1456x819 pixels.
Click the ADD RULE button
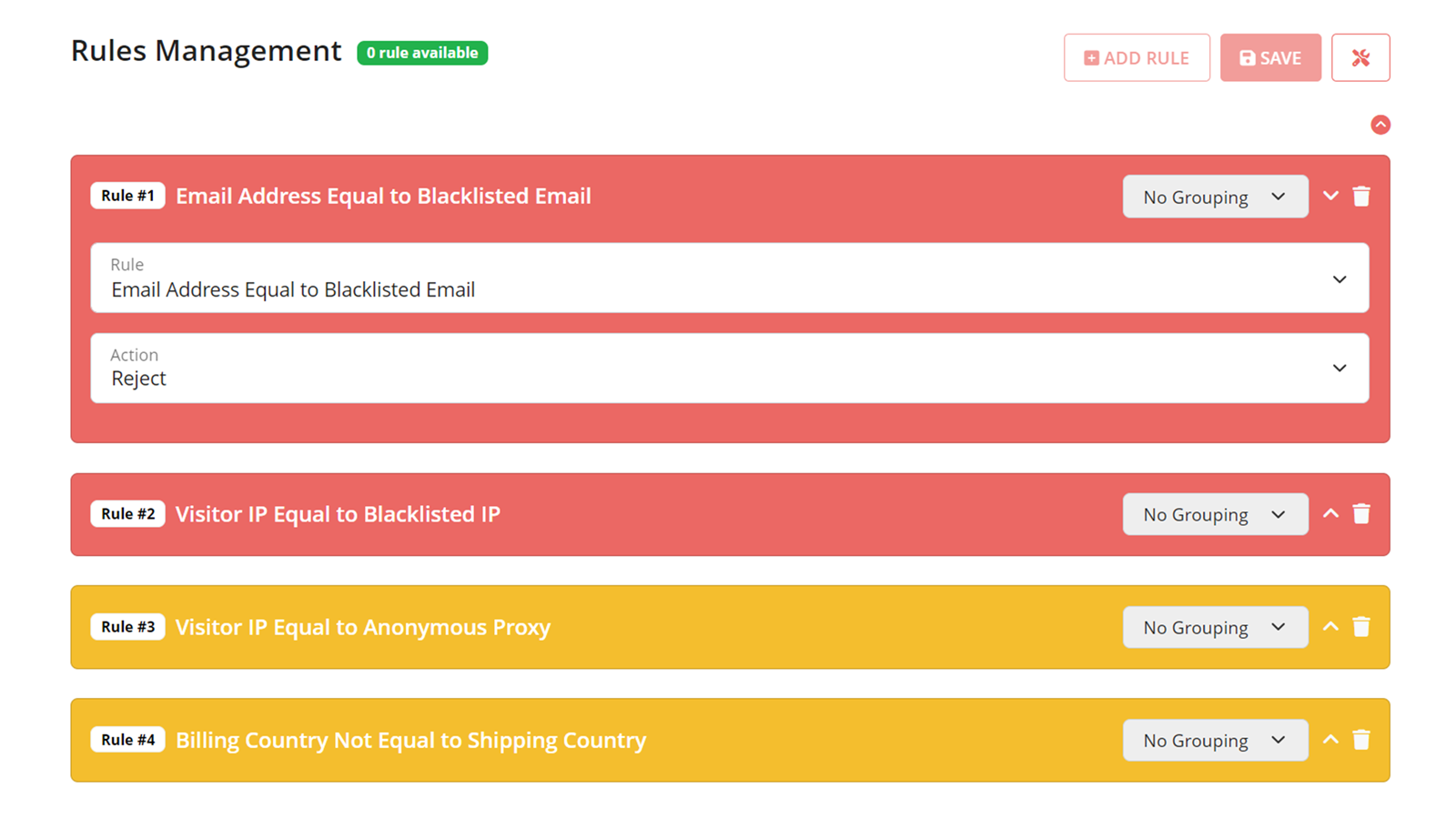click(x=1137, y=57)
